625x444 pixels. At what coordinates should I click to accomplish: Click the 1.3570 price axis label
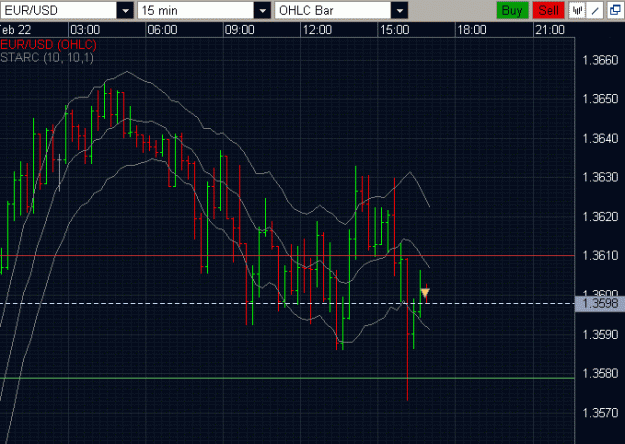click(600, 413)
